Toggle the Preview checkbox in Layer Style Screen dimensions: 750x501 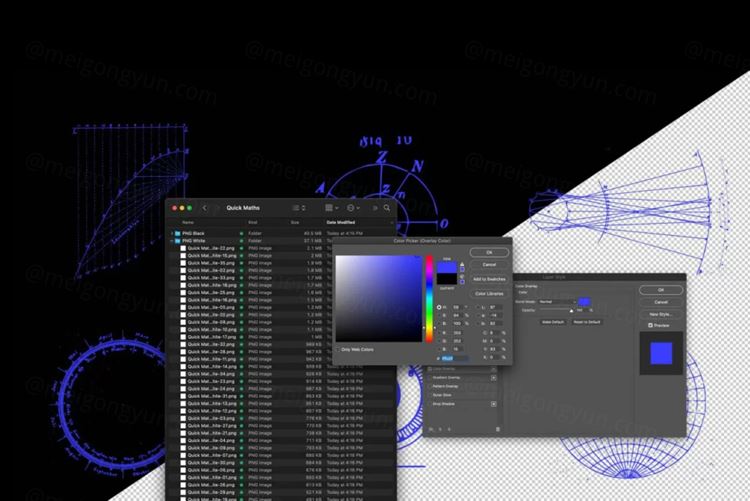point(650,325)
